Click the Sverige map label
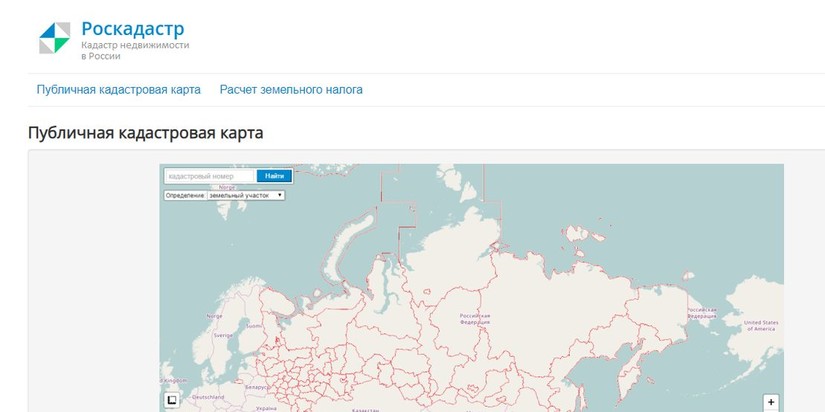 coord(223,335)
